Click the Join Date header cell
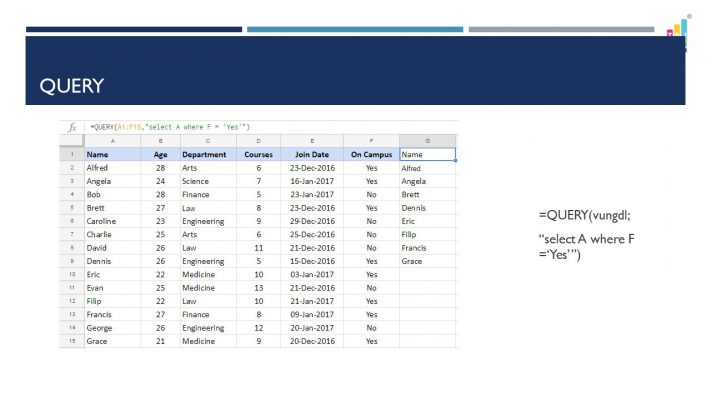Image resolution: width=711 pixels, height=400 pixels. click(312, 155)
